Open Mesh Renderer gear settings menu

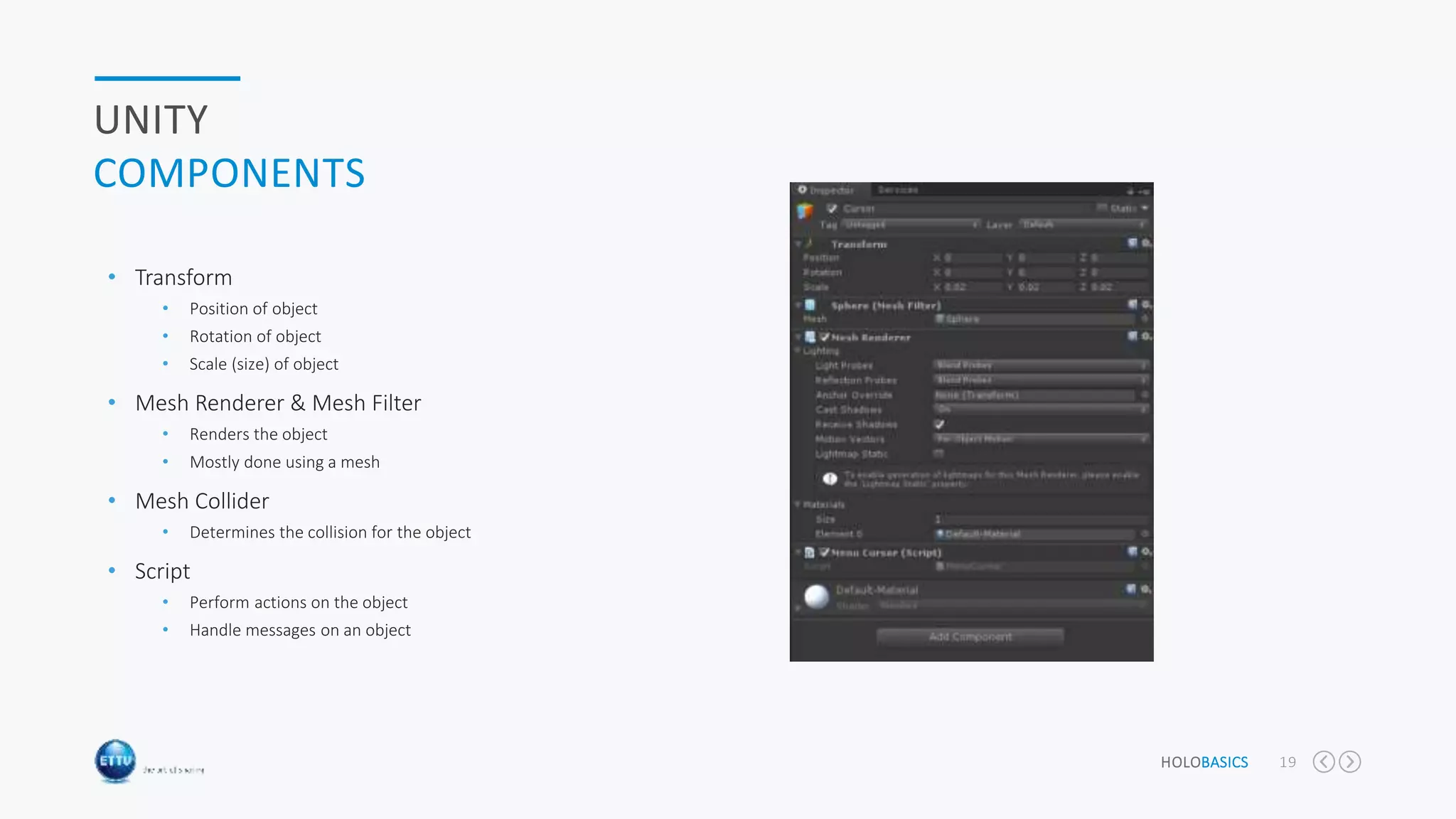[1146, 336]
